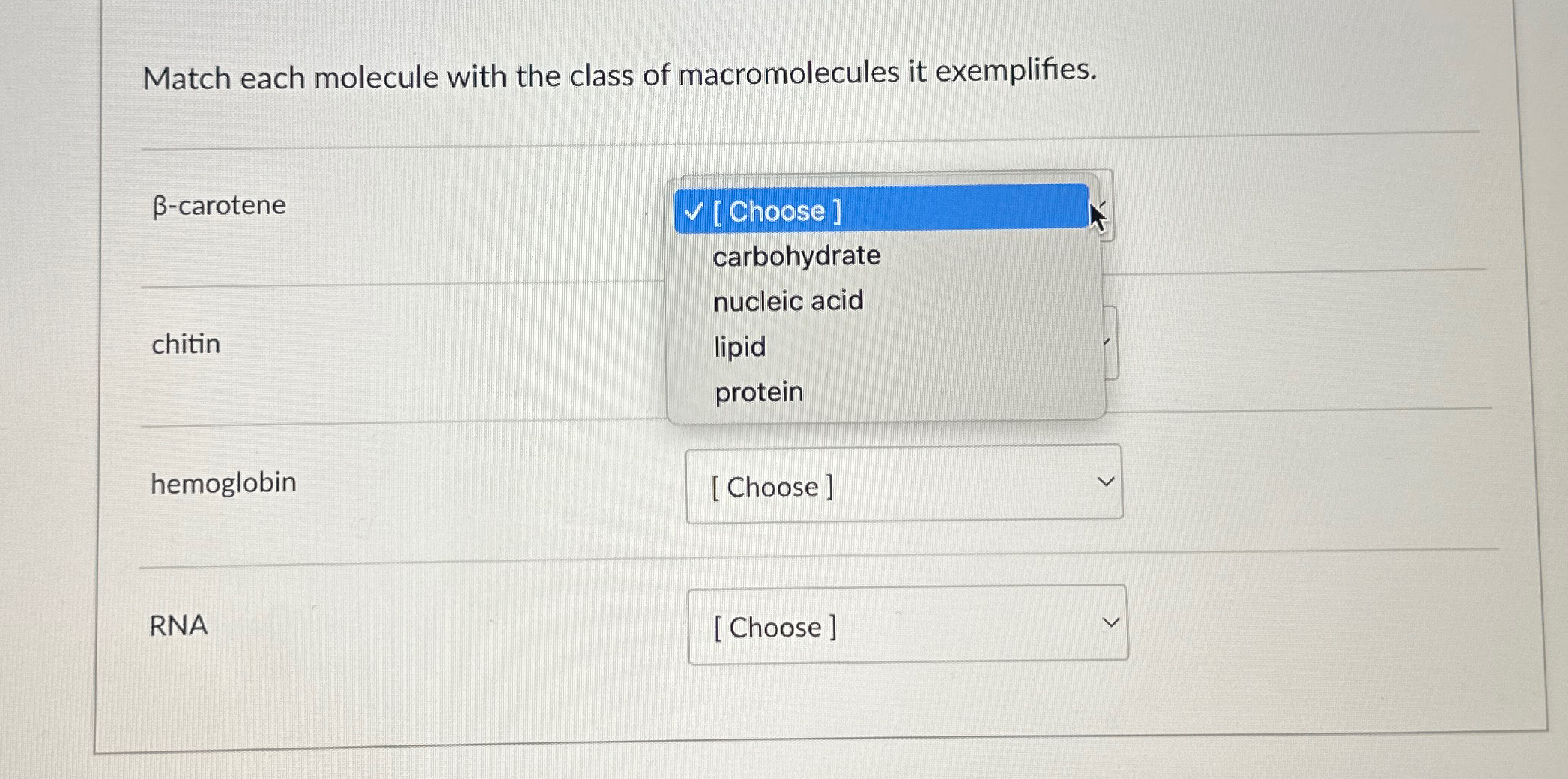This screenshot has width=1568, height=779.
Task: Click the checkmark beside [ Choose ]
Action: pos(693,212)
